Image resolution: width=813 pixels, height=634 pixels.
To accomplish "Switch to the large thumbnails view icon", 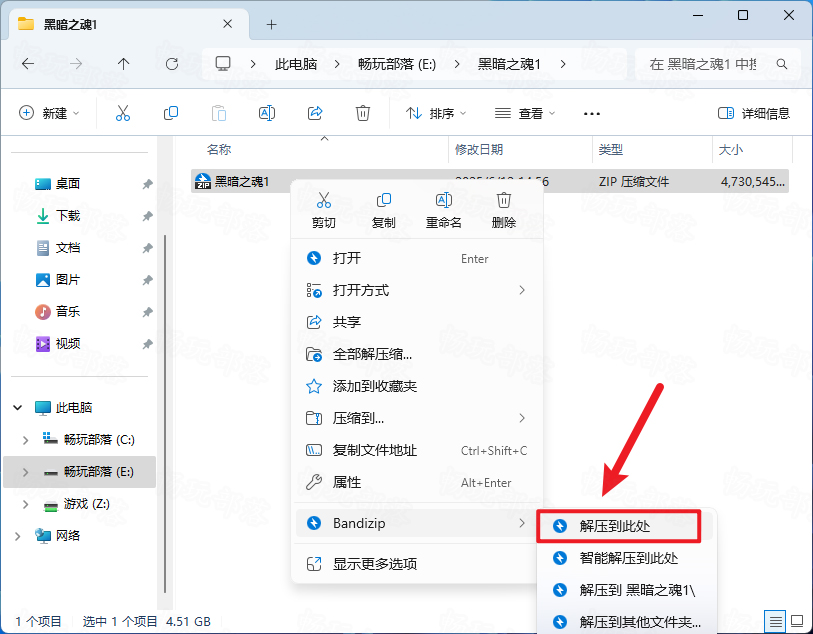I will coord(797,621).
